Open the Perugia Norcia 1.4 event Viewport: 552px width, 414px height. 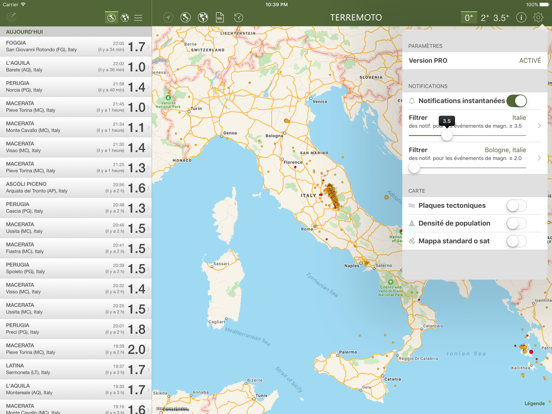pyautogui.click(x=76, y=87)
